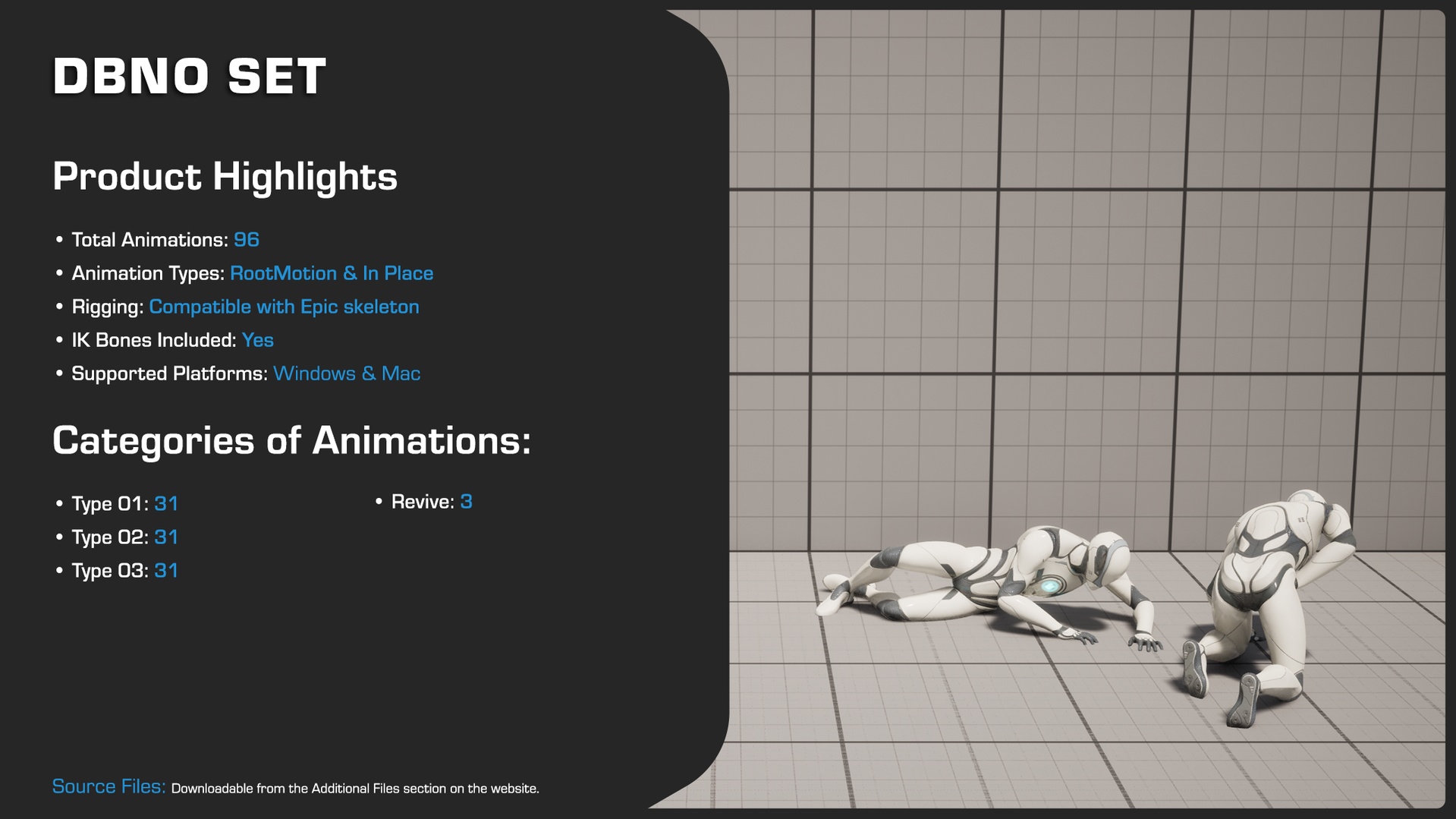Click the Supported Platforms label
Screen dimensions: 1456x819
(169, 373)
